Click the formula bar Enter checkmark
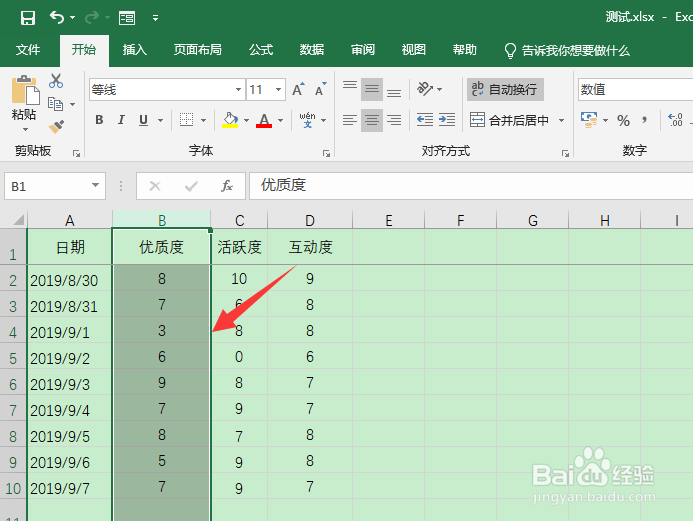 [x=191, y=186]
